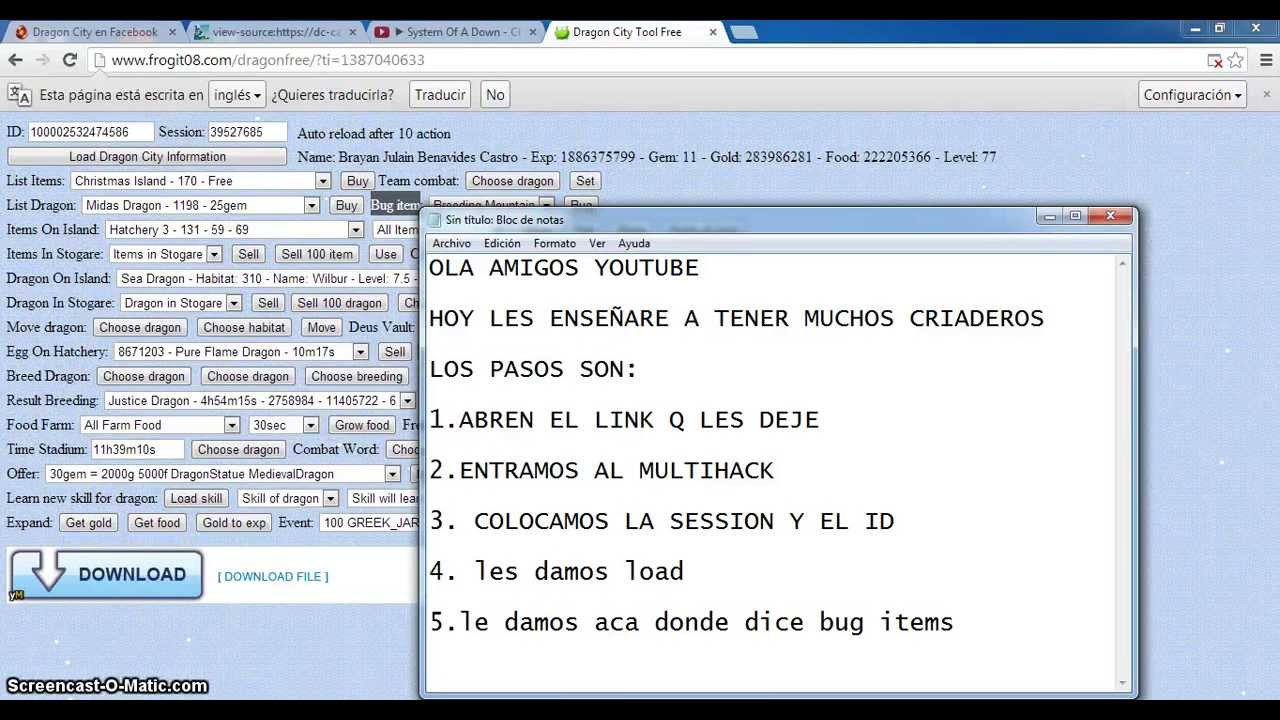Click the big DOWNLOAD arrow banner
The width and height of the screenshot is (1280, 720).
[x=106, y=575]
